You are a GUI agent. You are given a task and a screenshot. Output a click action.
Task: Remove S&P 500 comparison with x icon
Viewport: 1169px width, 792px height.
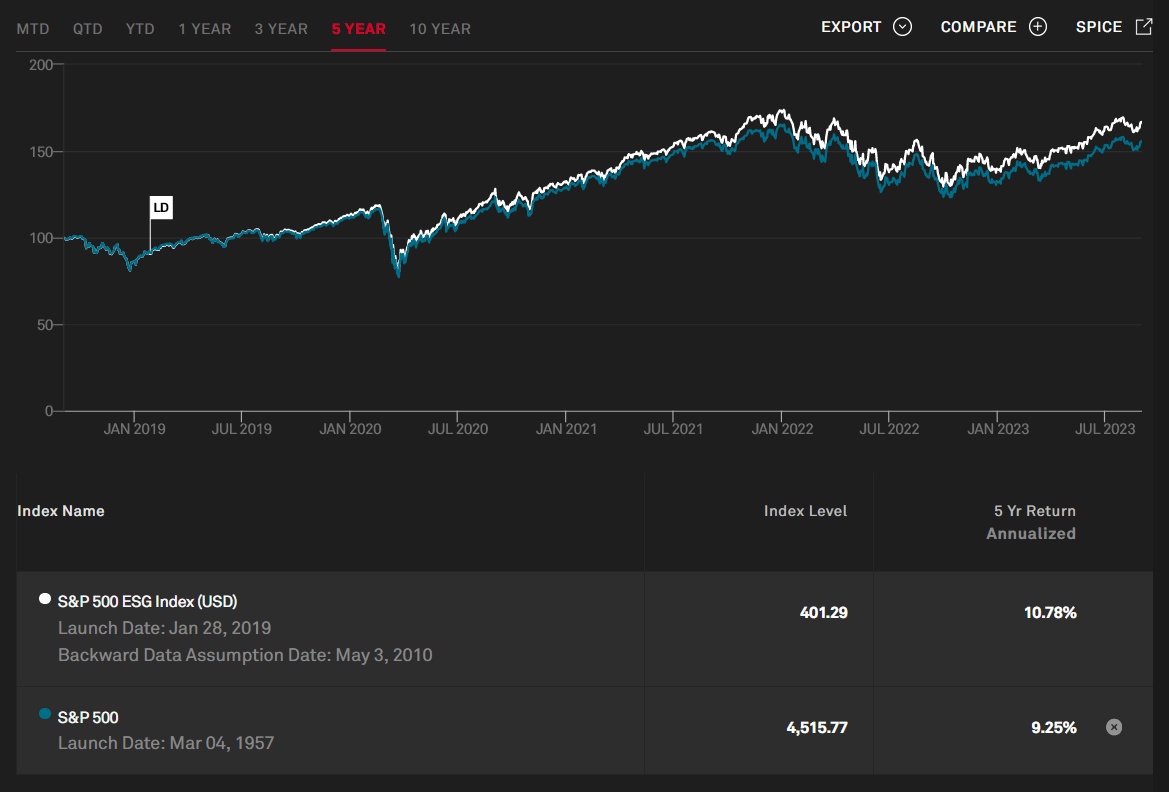1114,727
